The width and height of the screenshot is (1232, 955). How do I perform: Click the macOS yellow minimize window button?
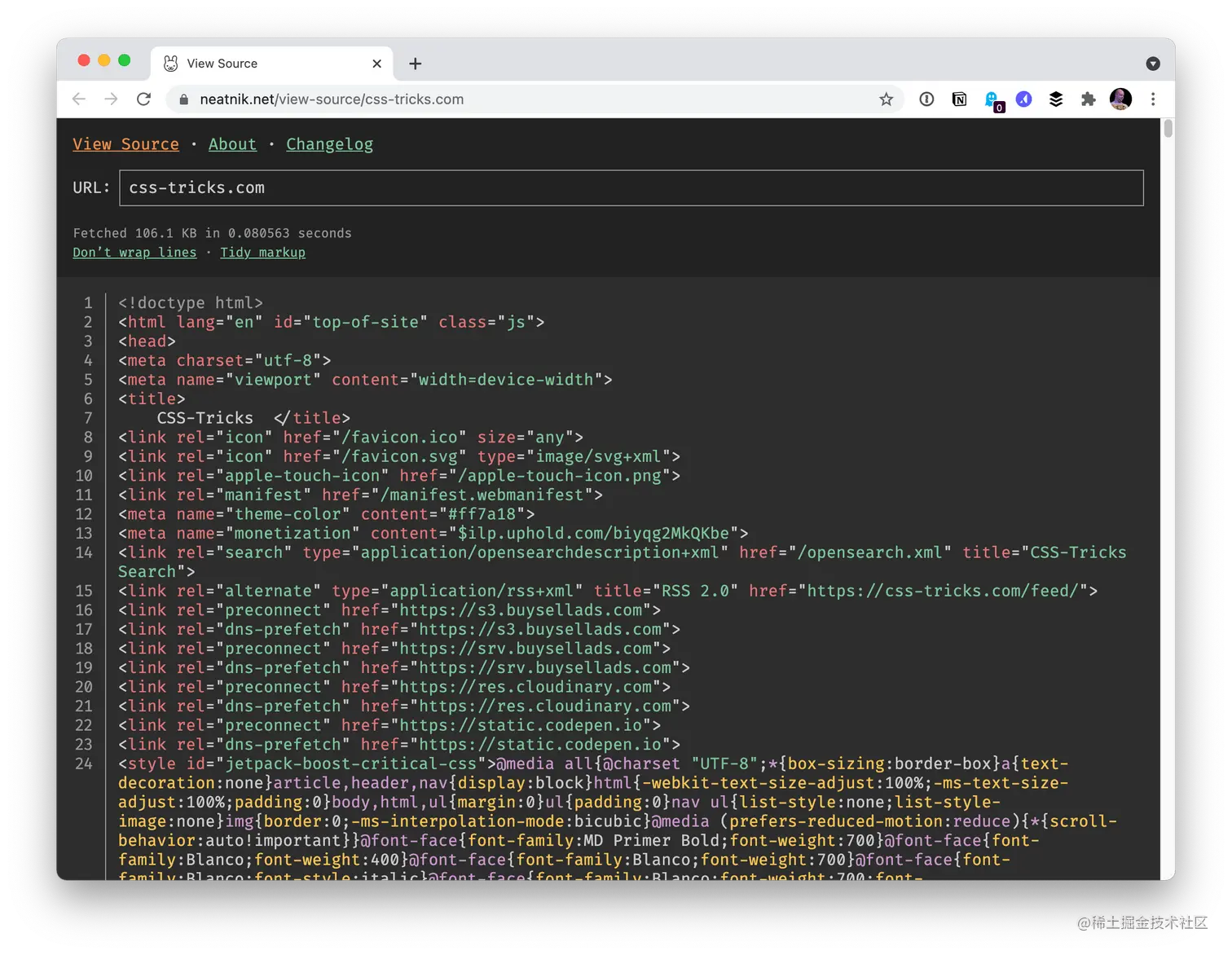coord(104,60)
